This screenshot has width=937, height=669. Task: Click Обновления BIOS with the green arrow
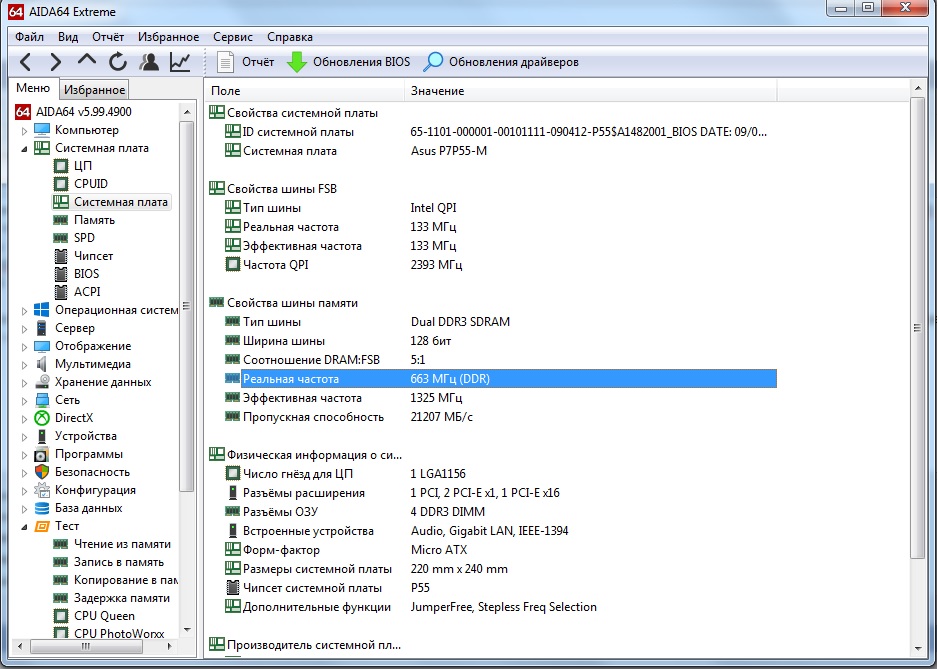[x=348, y=62]
